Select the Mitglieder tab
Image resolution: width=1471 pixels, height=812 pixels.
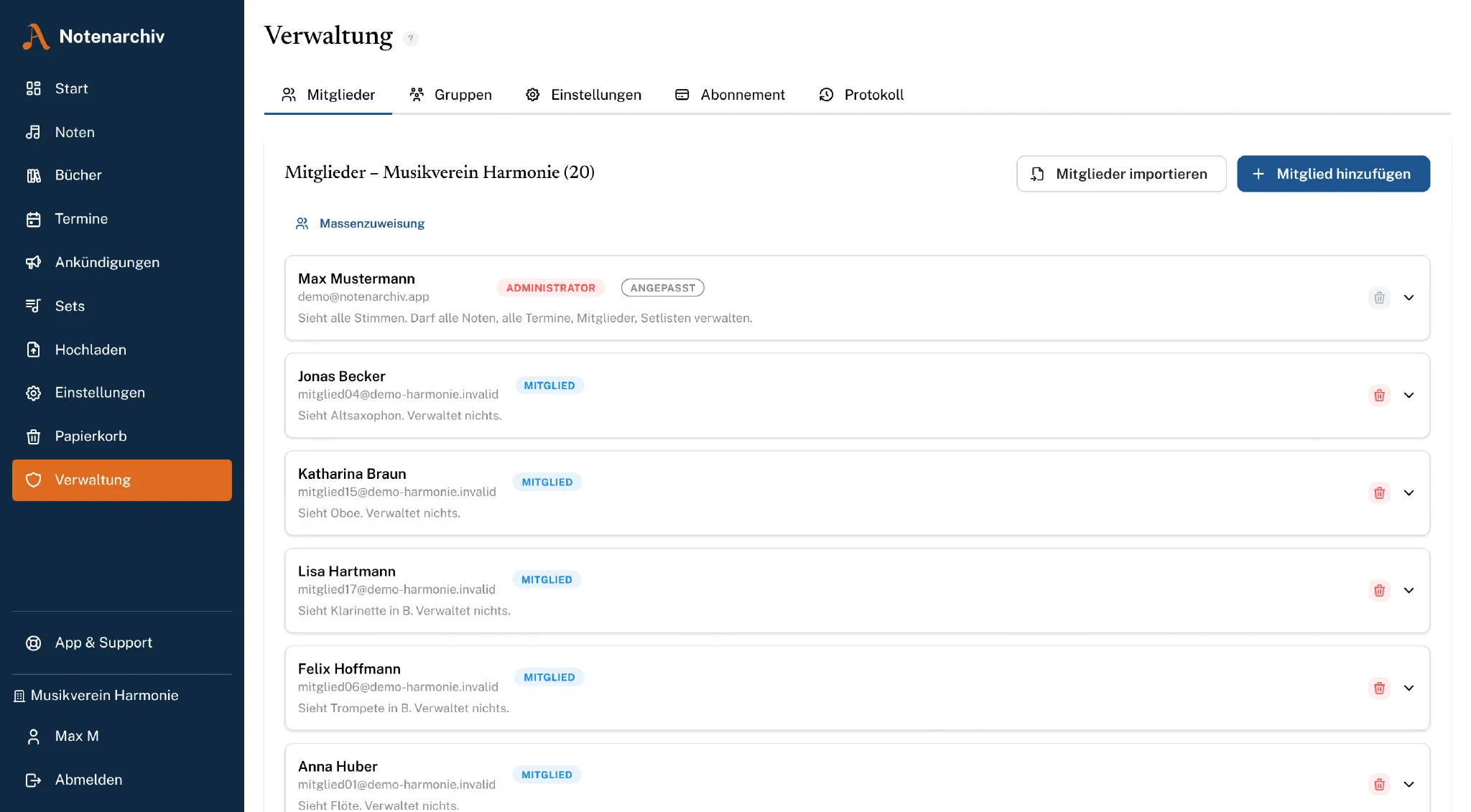[x=328, y=95]
